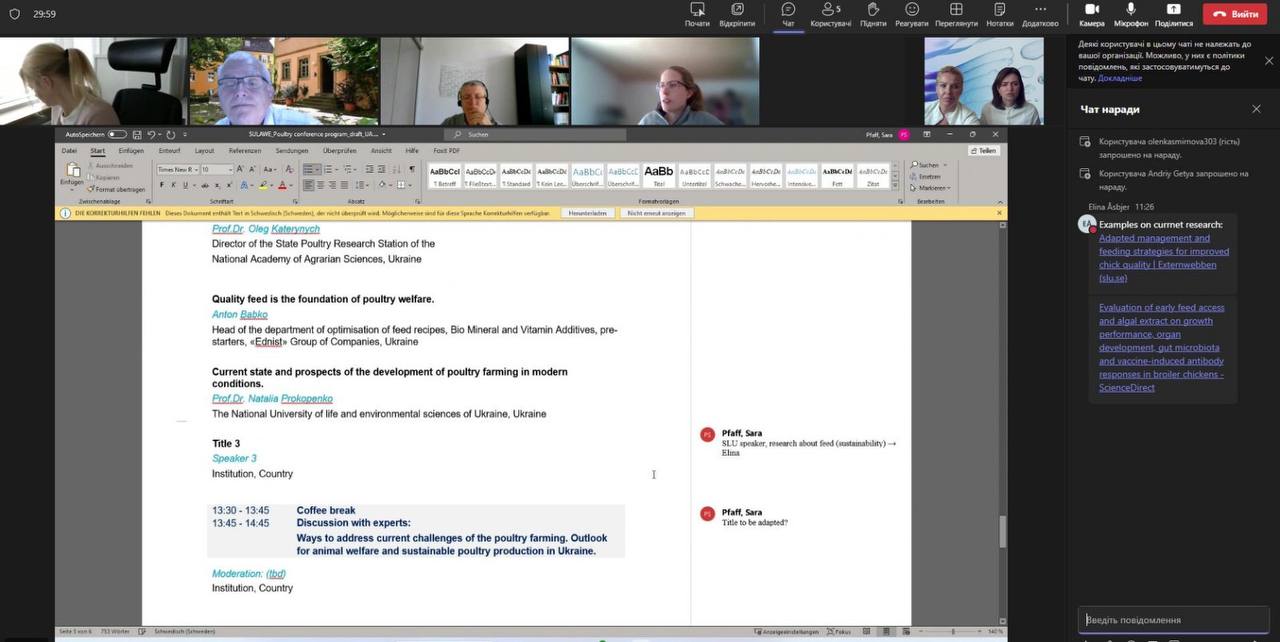
Task: Click the Word title bar Suchen search box
Action: (537, 134)
